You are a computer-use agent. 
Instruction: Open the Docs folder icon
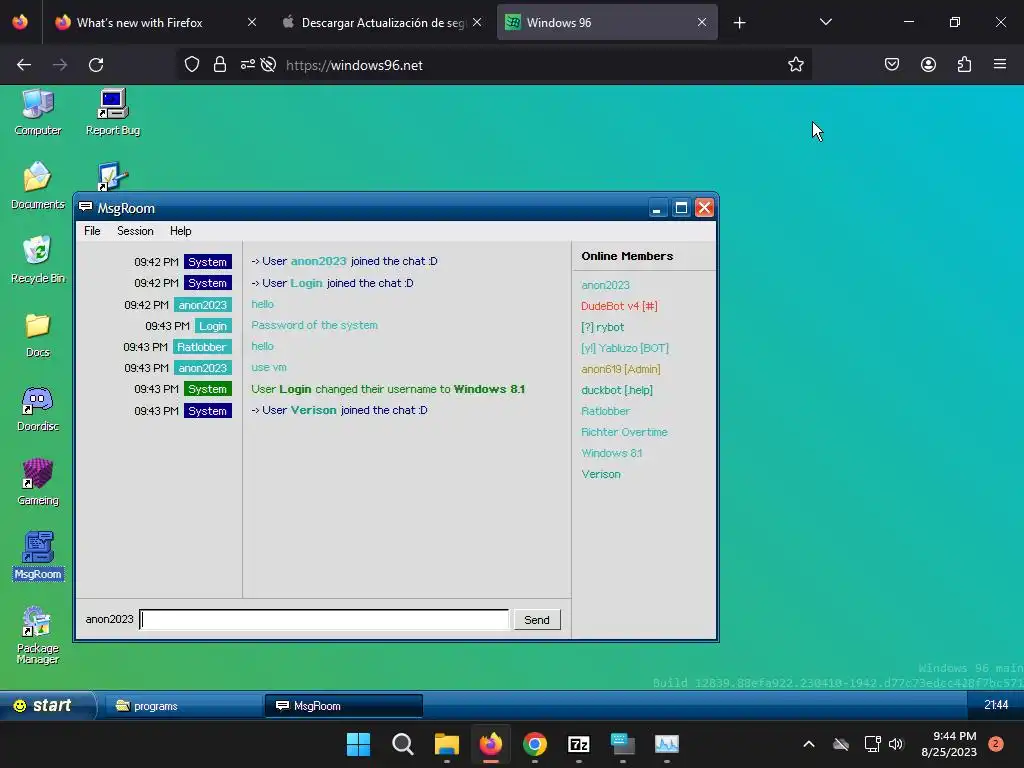[x=38, y=334]
